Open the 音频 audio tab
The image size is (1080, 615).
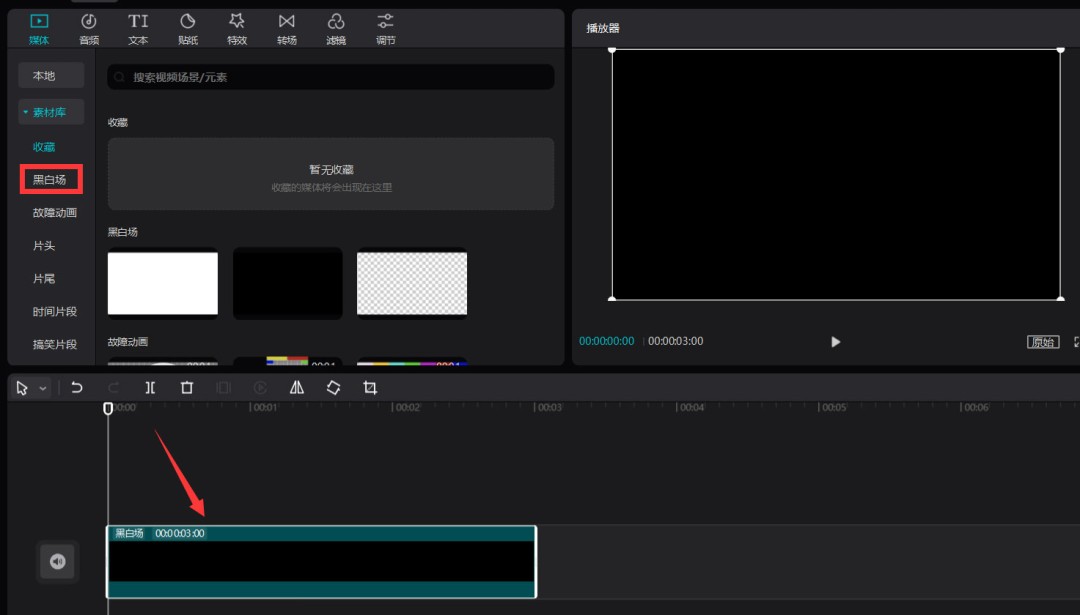point(89,28)
